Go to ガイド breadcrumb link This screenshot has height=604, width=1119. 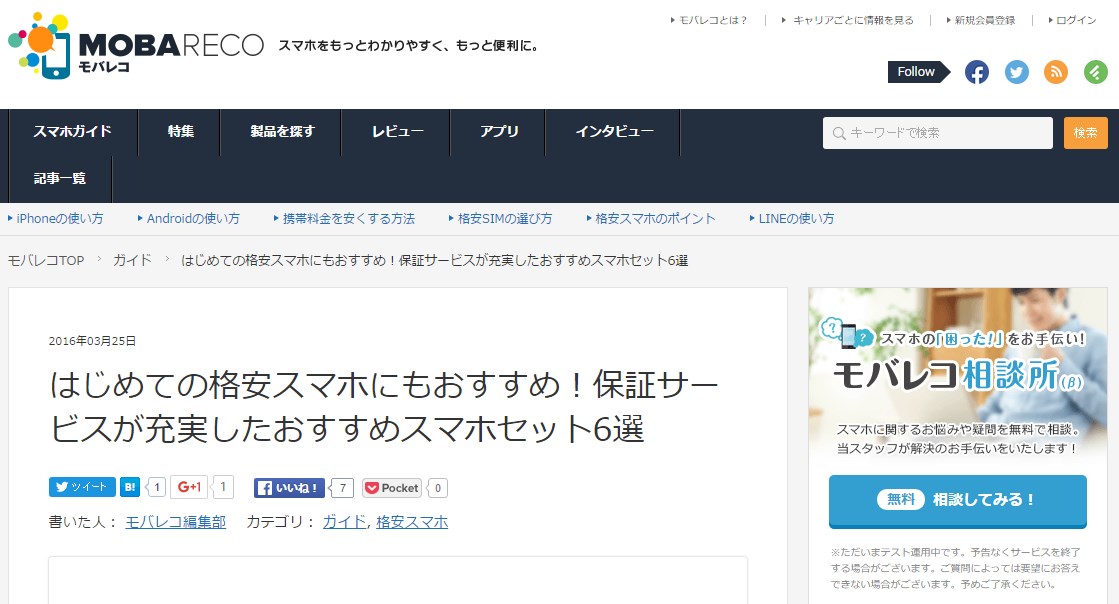pos(133,261)
